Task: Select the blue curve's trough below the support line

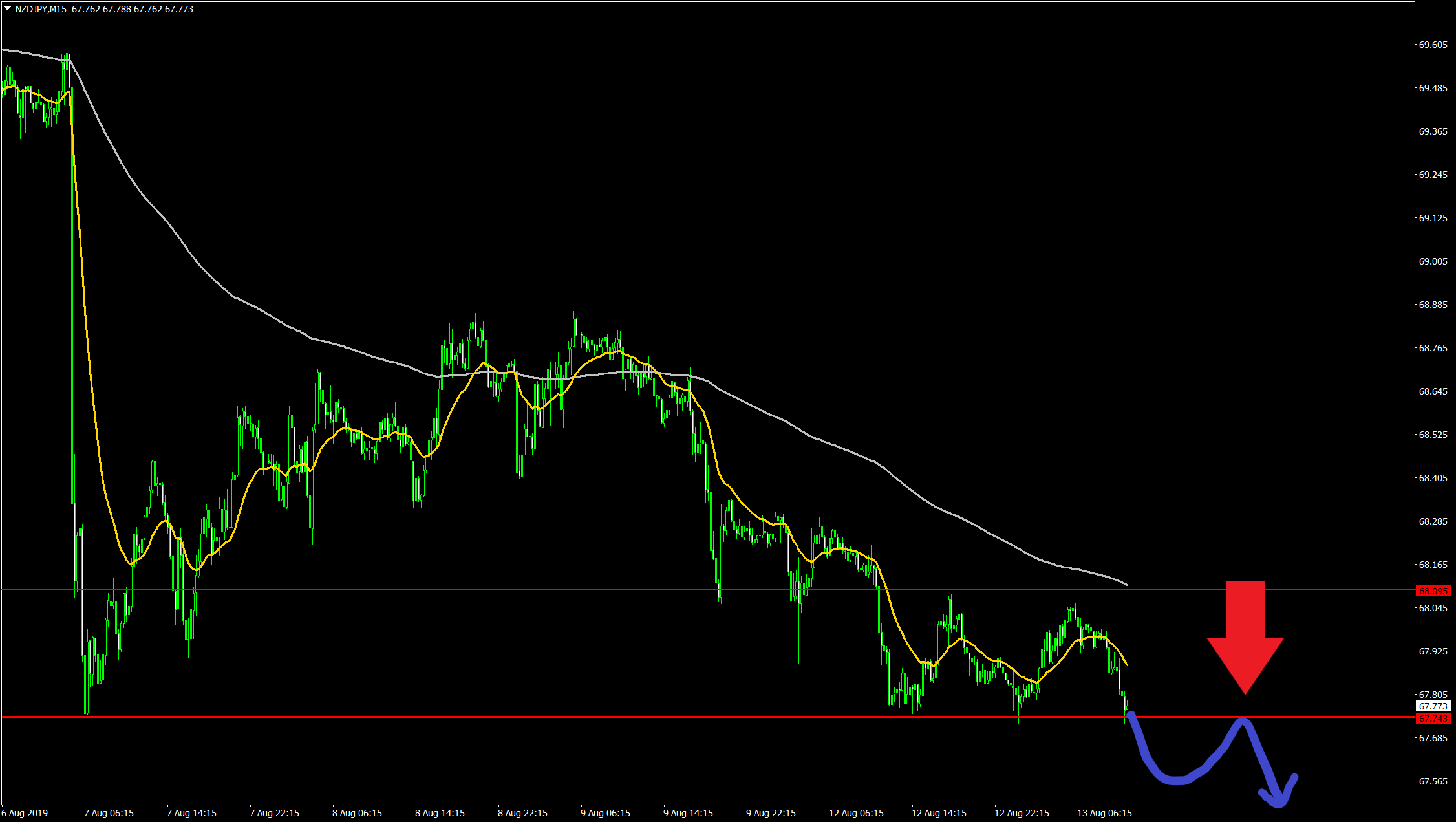Action: 1177,781
